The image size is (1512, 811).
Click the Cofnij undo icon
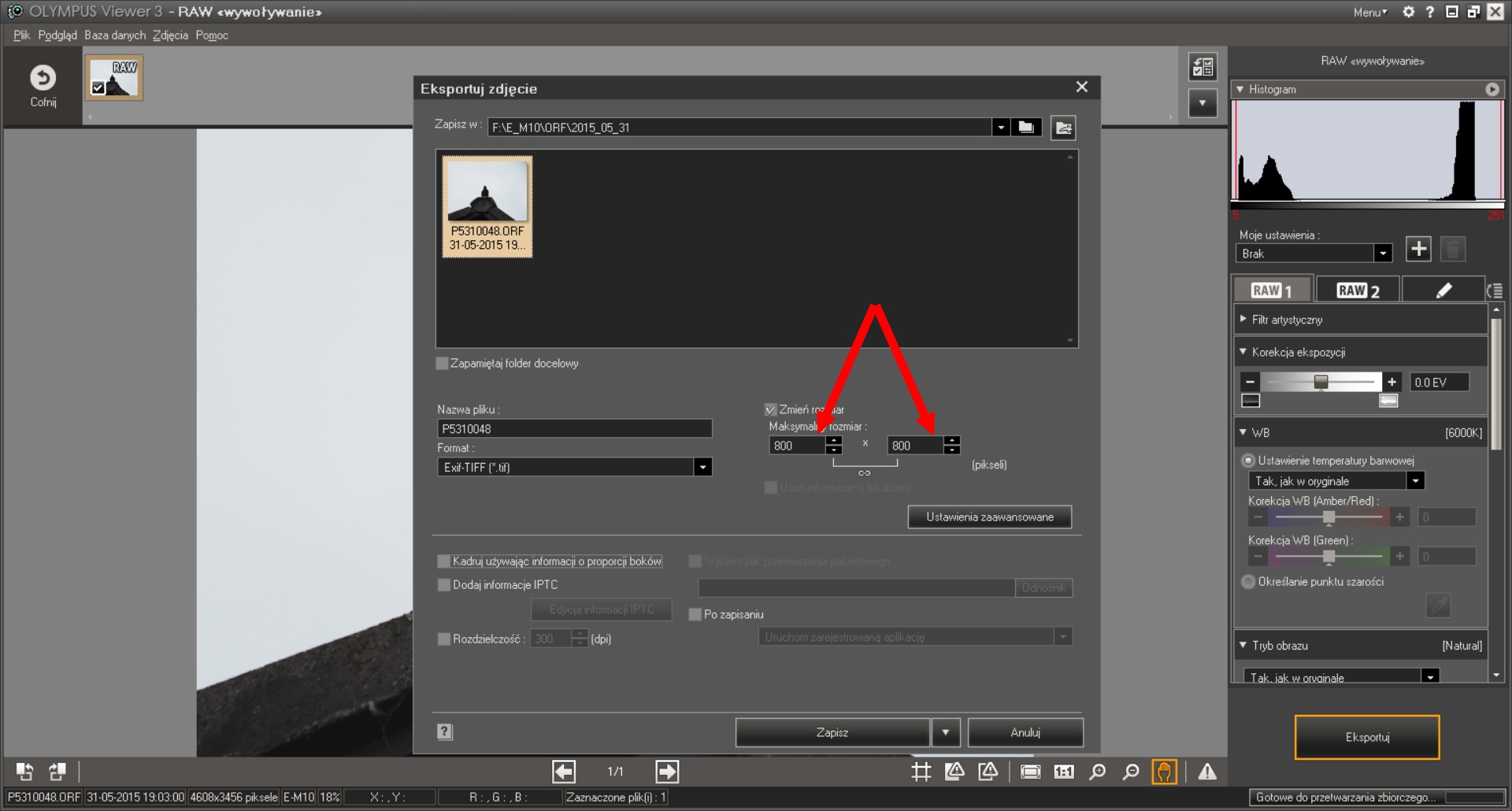click(x=43, y=78)
